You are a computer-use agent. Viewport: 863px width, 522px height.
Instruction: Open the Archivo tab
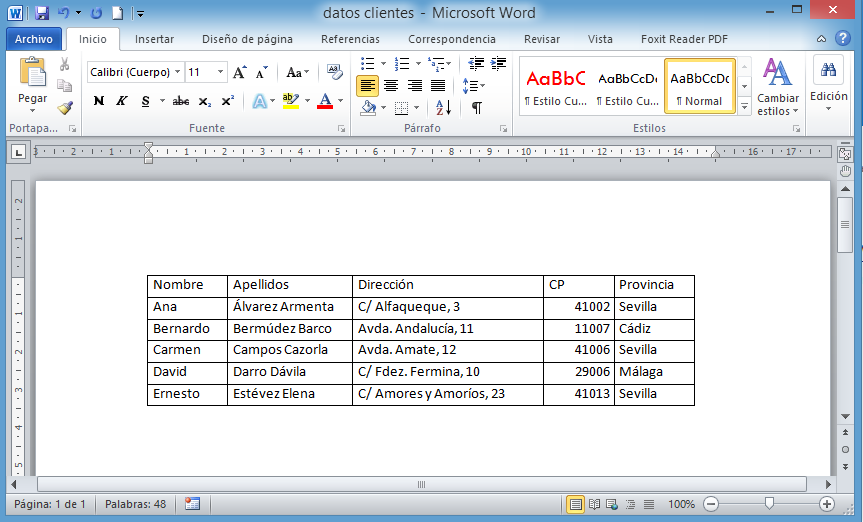[x=34, y=39]
